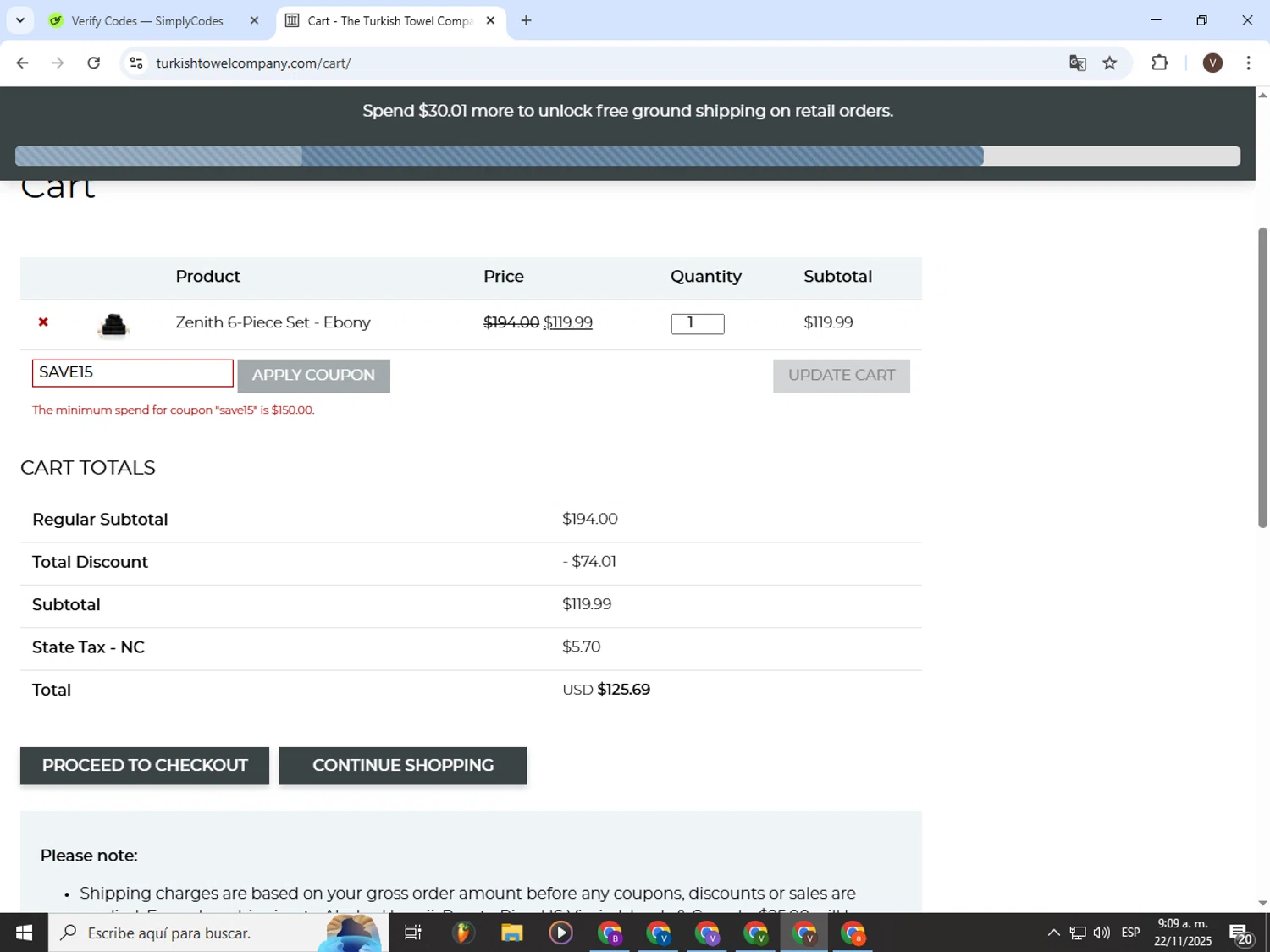Click the Total Discount - $74.01 value

(589, 562)
